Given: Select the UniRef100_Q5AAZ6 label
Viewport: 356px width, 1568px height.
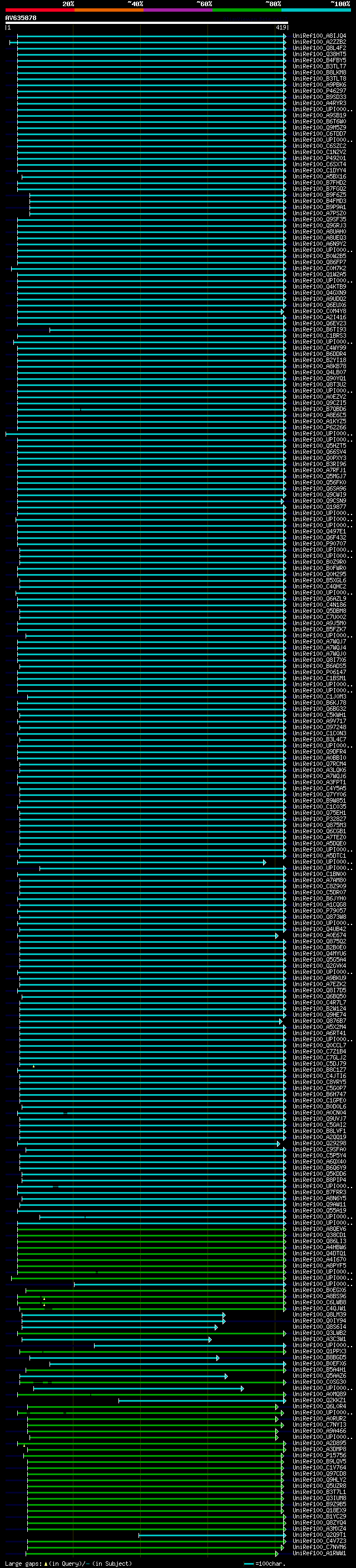Looking at the screenshot, I should (319, 1376).
